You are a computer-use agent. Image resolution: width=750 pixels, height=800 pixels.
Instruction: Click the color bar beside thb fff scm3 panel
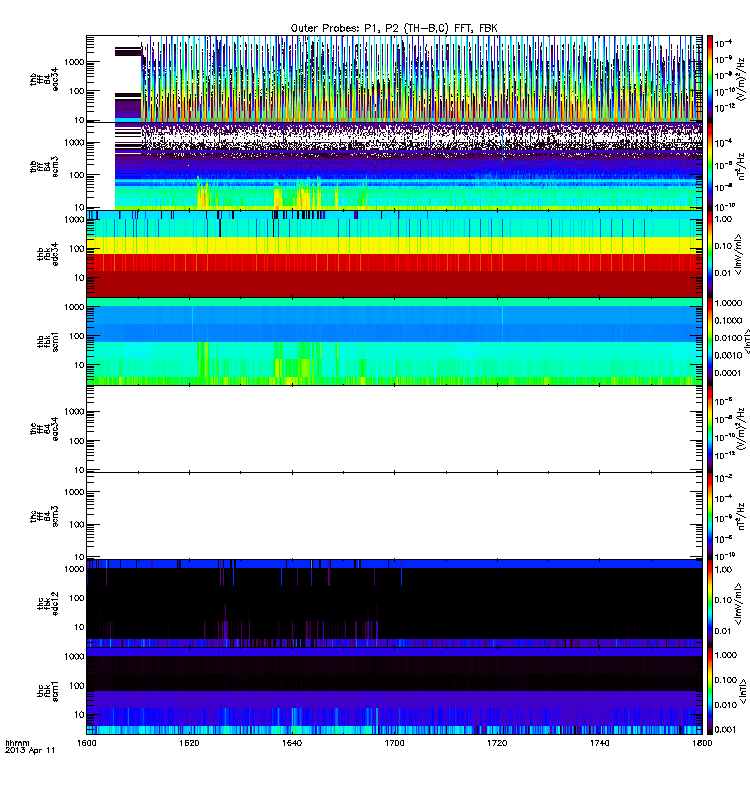[x=710, y=166]
